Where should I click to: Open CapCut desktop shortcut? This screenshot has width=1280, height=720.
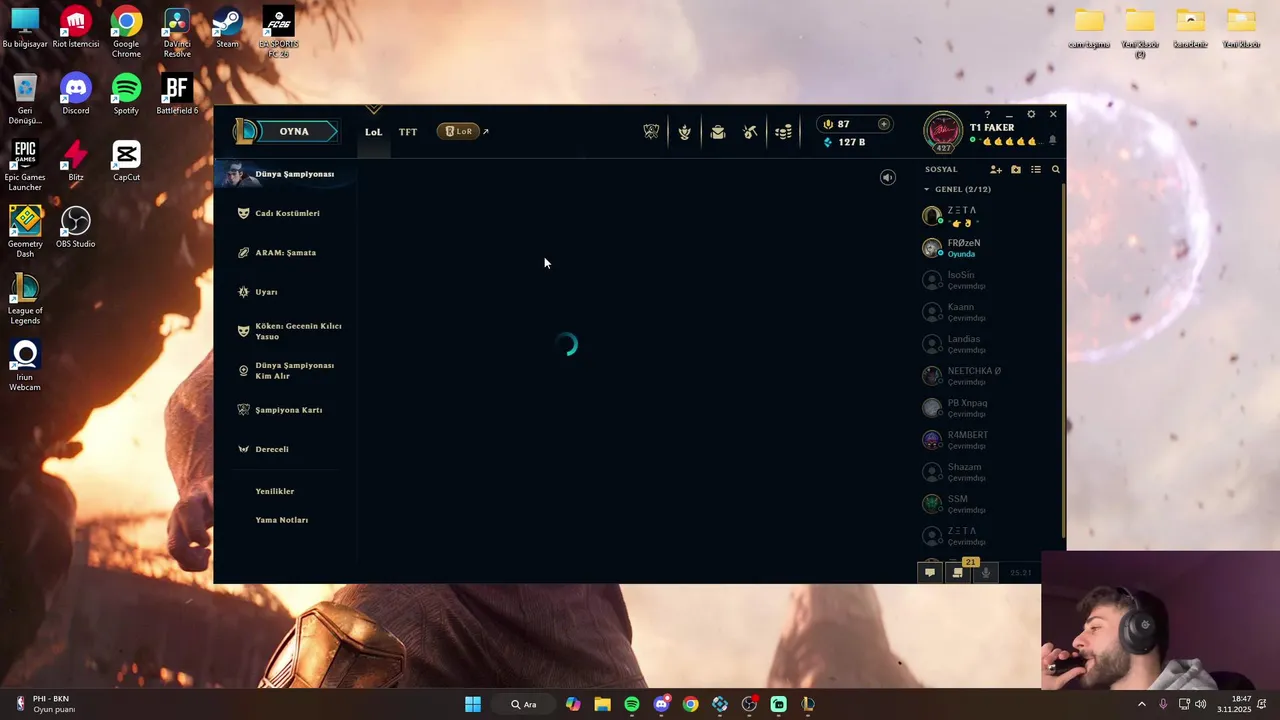[x=126, y=162]
